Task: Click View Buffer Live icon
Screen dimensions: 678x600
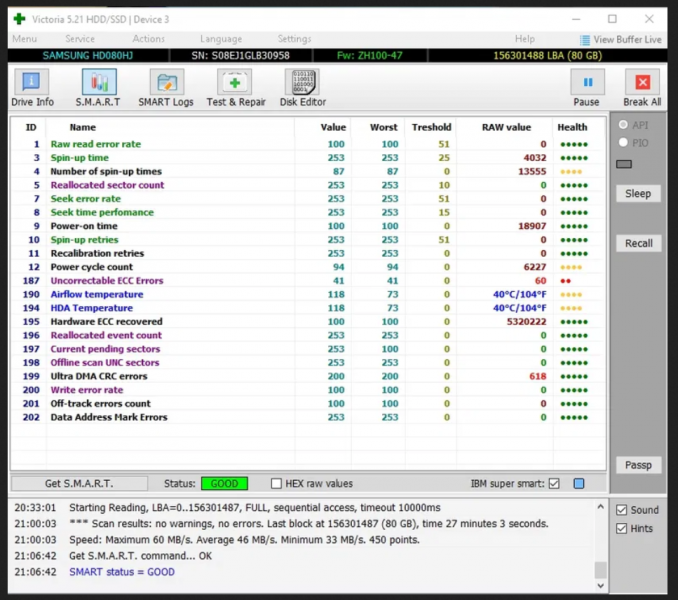Action: click(x=583, y=39)
